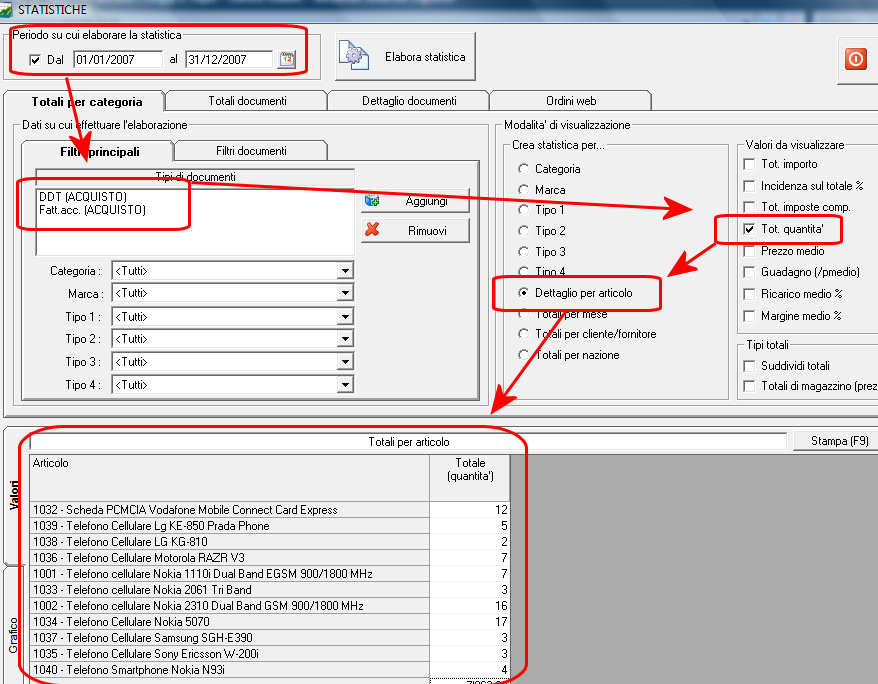Enable Tot. imposte comp. checkbox
This screenshot has height=684, width=878.
[749, 207]
